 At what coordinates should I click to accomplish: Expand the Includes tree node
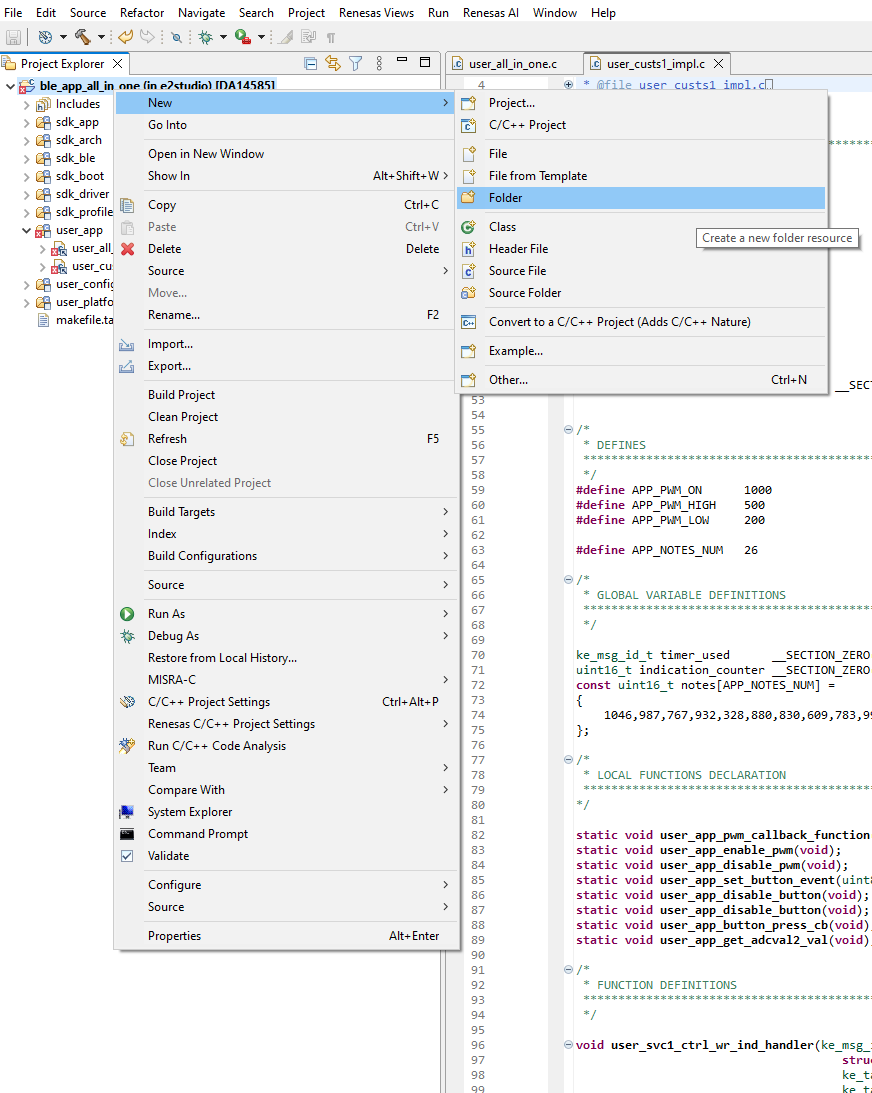coord(26,105)
